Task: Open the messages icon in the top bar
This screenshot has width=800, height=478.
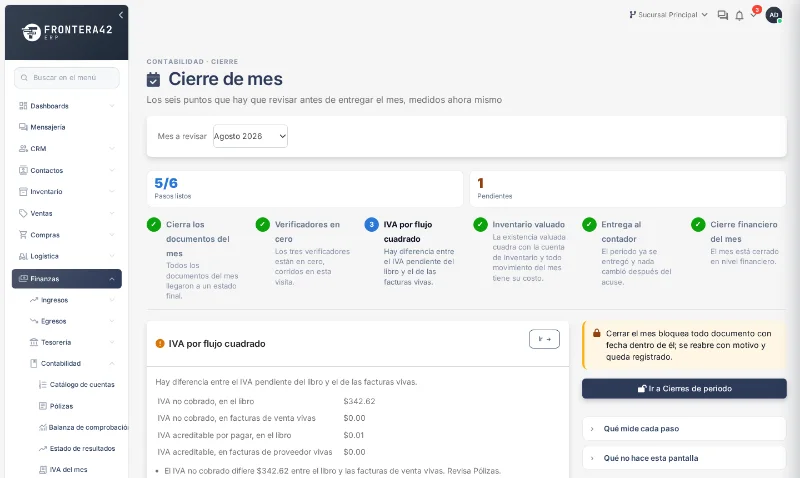Action: pyautogui.click(x=722, y=15)
